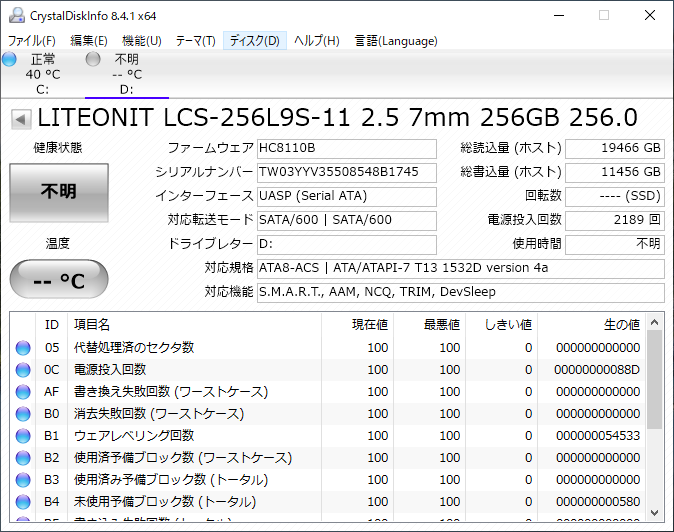Click the gray status icon for drive D:

(94, 60)
